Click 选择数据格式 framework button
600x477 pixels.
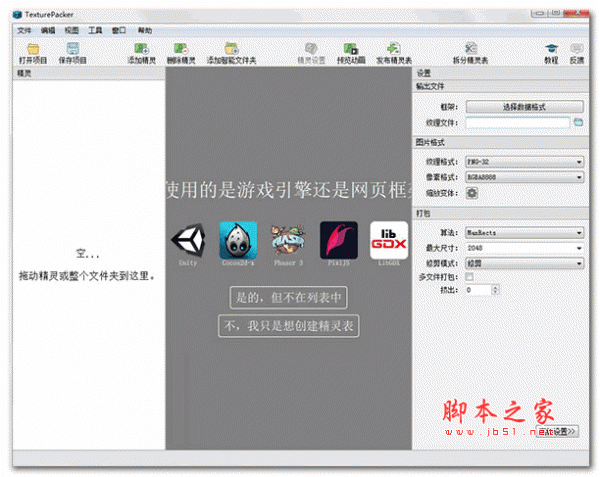click(525, 107)
